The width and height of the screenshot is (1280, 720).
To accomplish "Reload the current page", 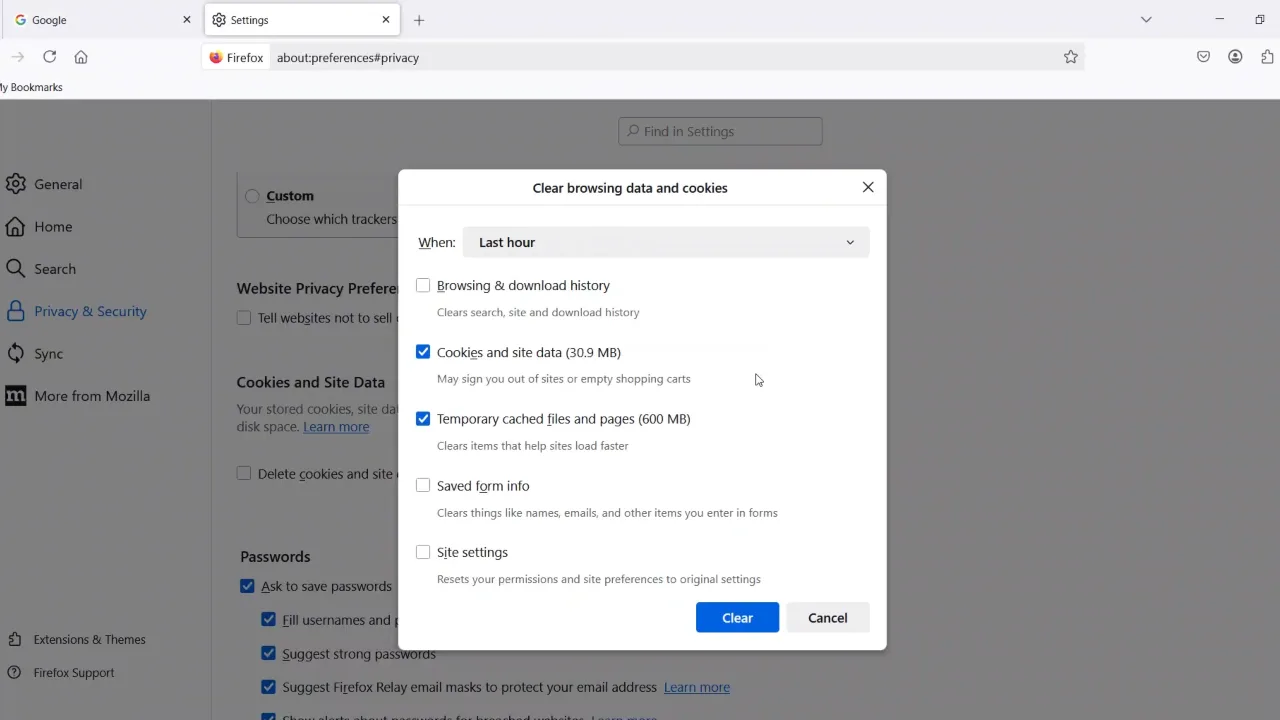I will (x=49, y=57).
